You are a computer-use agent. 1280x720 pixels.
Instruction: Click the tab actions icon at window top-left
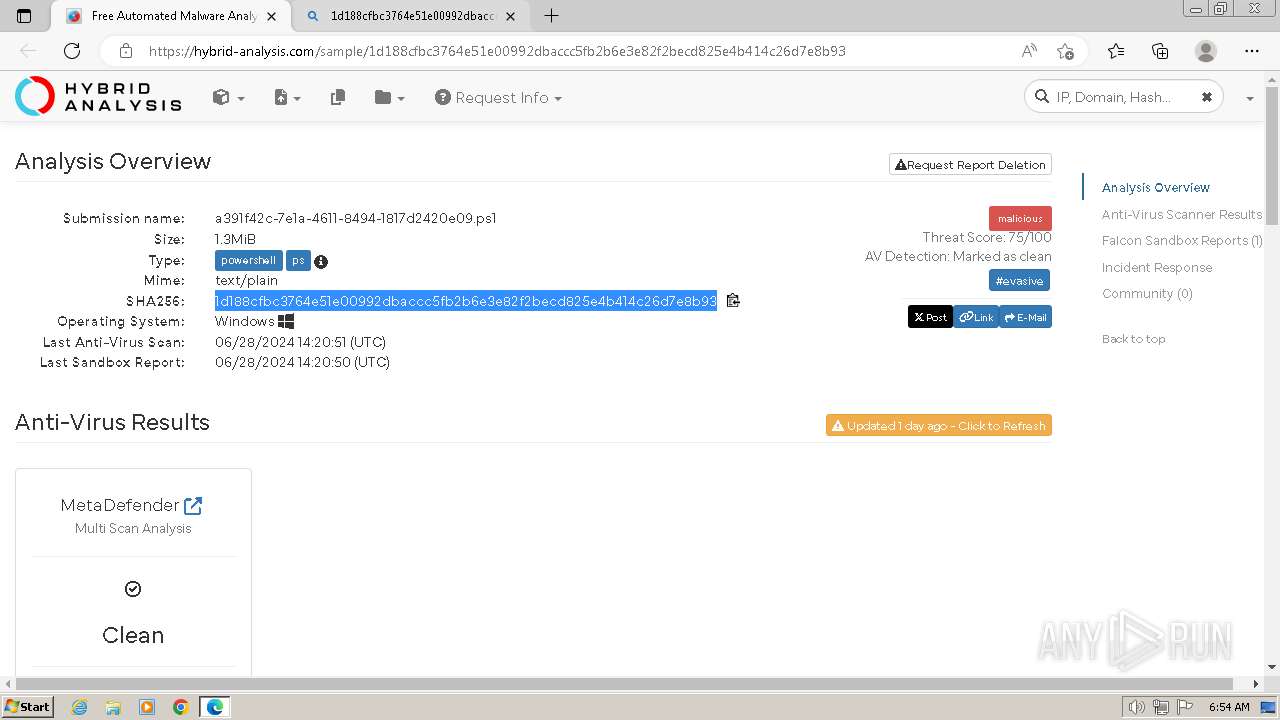tap(25, 16)
